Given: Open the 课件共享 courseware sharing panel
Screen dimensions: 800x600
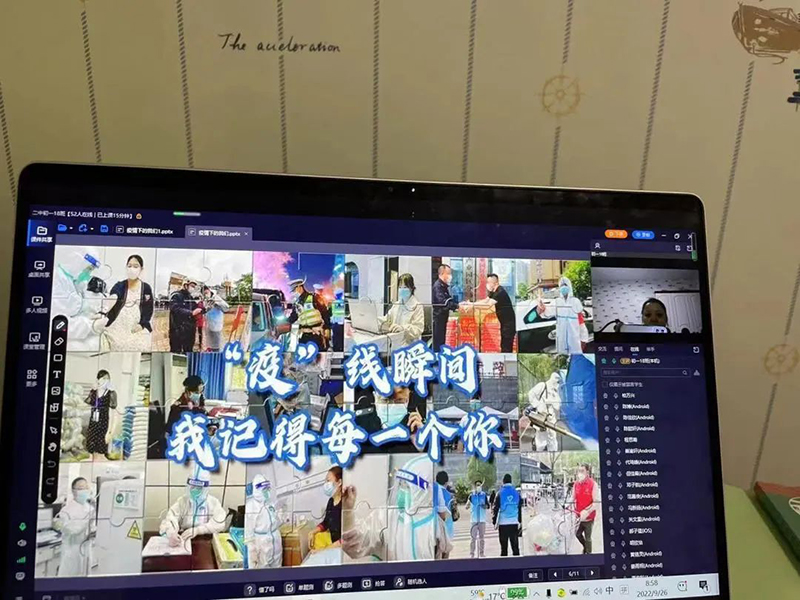Looking at the screenshot, I should (x=42, y=234).
